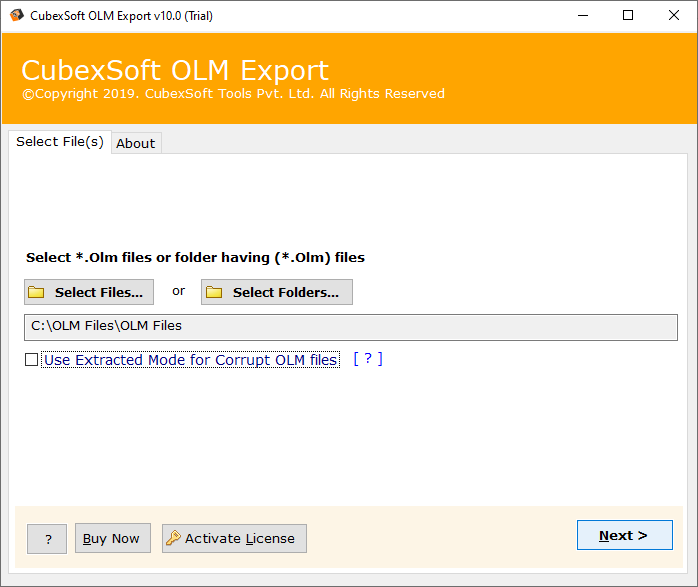Click the folder icon on Select Folders button
The image size is (698, 587).
coord(214,292)
